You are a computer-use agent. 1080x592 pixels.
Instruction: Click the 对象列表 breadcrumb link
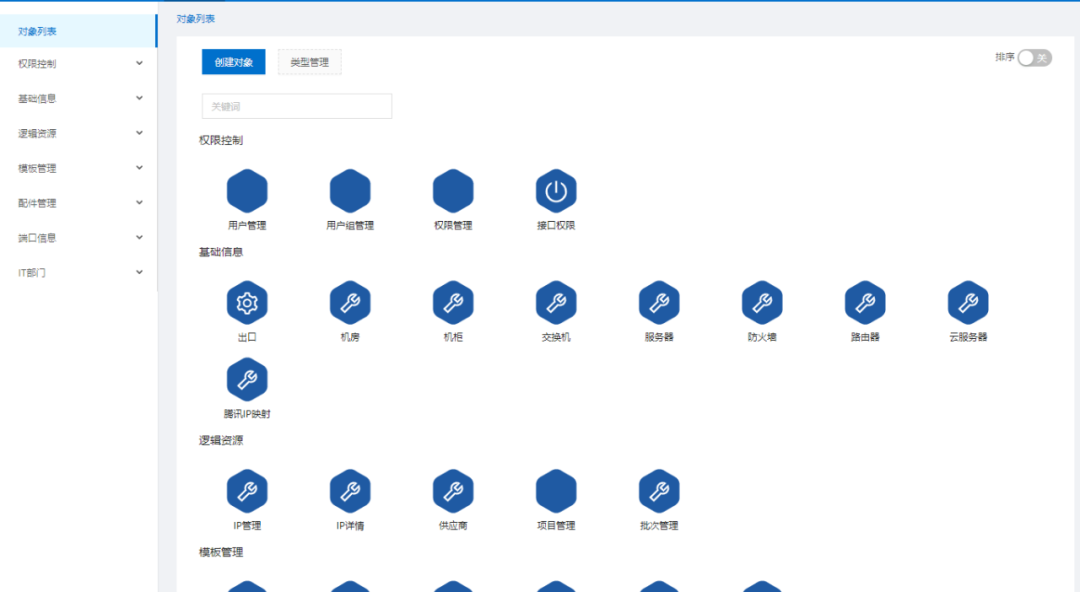tap(196, 19)
